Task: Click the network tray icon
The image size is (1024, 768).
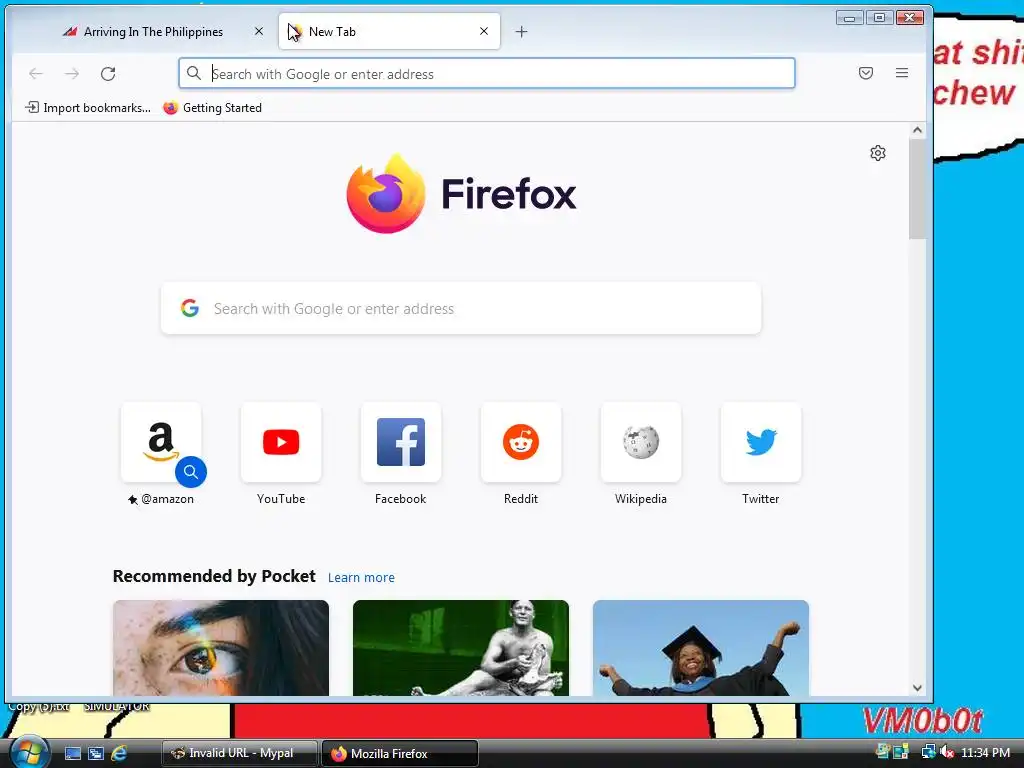Action: click(928, 752)
